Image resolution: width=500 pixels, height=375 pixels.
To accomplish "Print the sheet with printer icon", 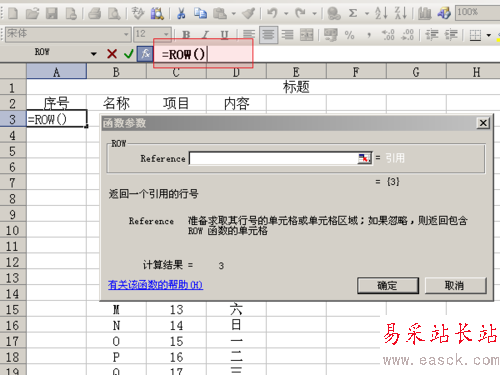I will [95, 13].
